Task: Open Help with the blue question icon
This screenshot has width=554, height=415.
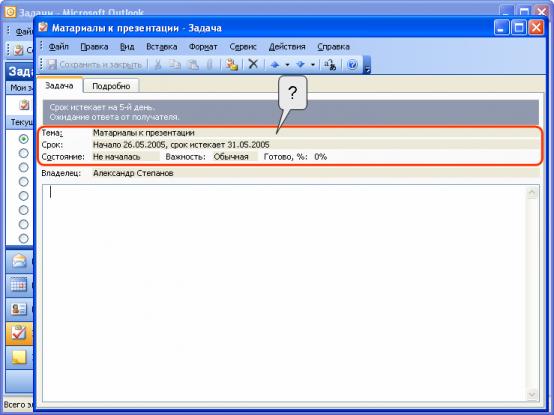Action: pos(352,65)
